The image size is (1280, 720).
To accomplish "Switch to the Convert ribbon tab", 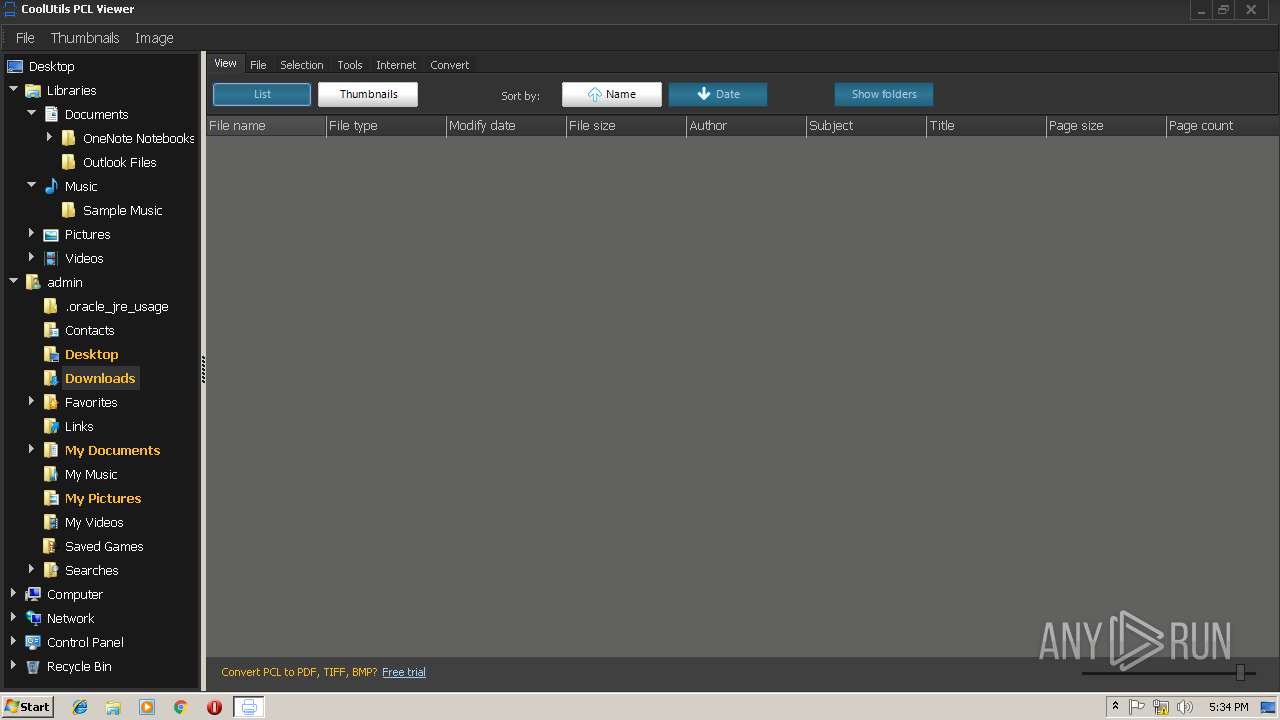I will 449,65.
